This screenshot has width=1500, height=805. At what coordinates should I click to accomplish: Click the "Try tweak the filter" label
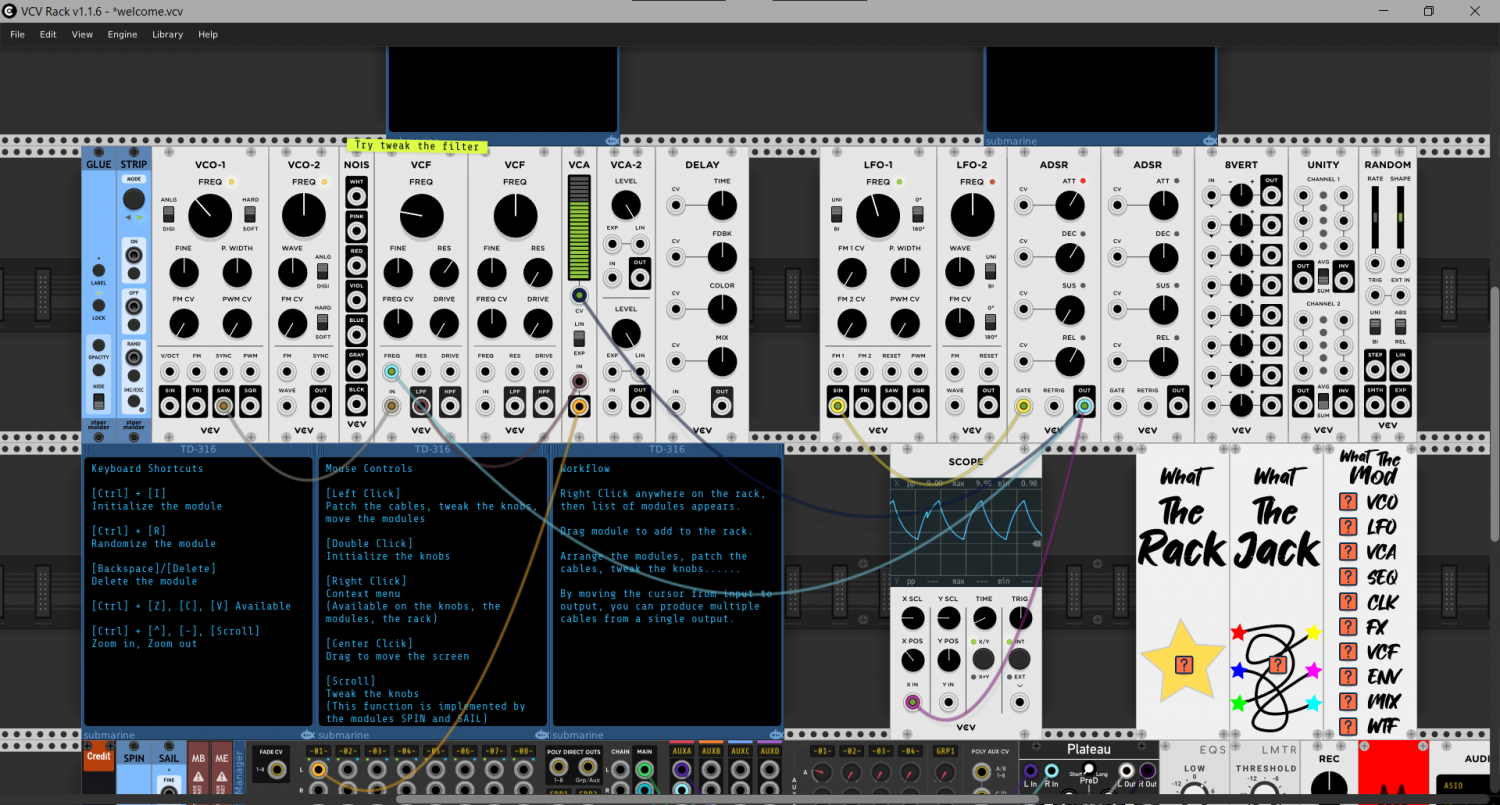pos(417,146)
